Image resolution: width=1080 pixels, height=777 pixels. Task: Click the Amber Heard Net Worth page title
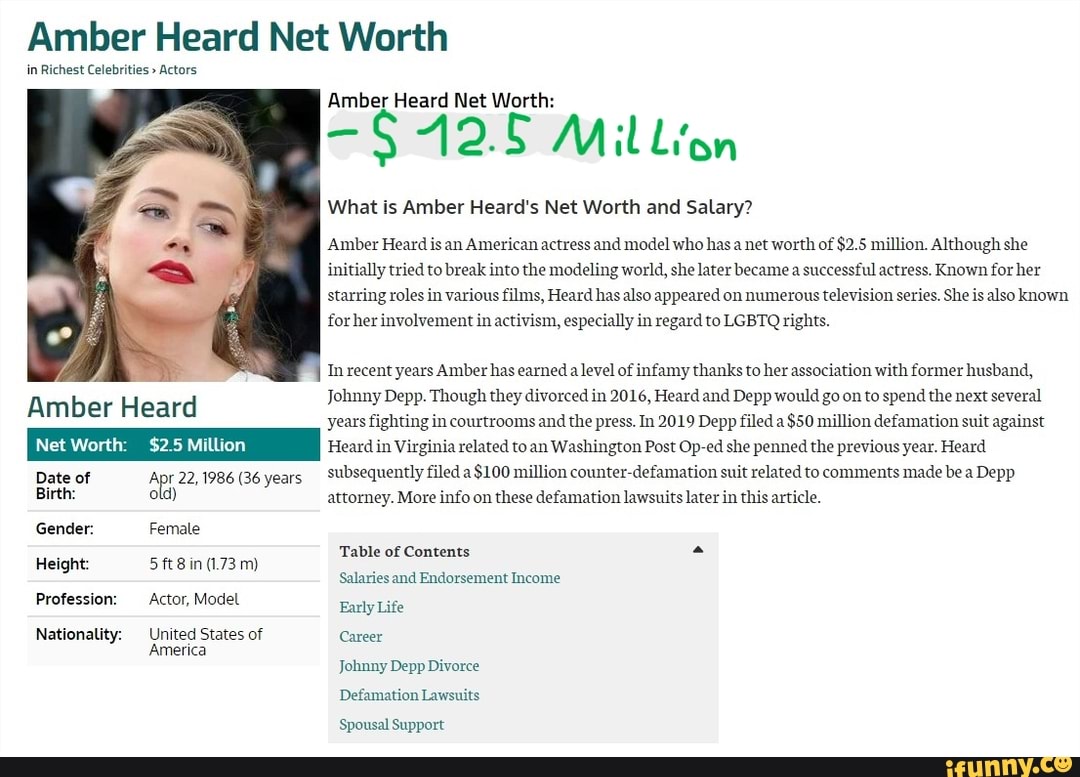coord(237,36)
